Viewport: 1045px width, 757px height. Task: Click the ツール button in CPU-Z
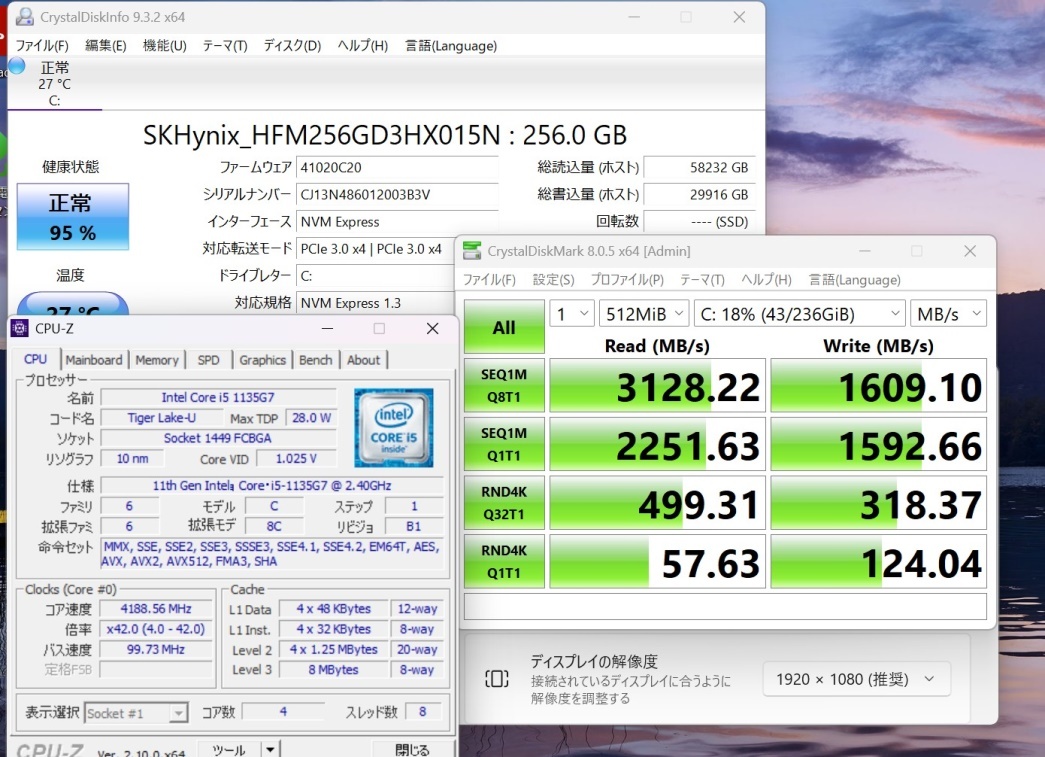[x=229, y=749]
